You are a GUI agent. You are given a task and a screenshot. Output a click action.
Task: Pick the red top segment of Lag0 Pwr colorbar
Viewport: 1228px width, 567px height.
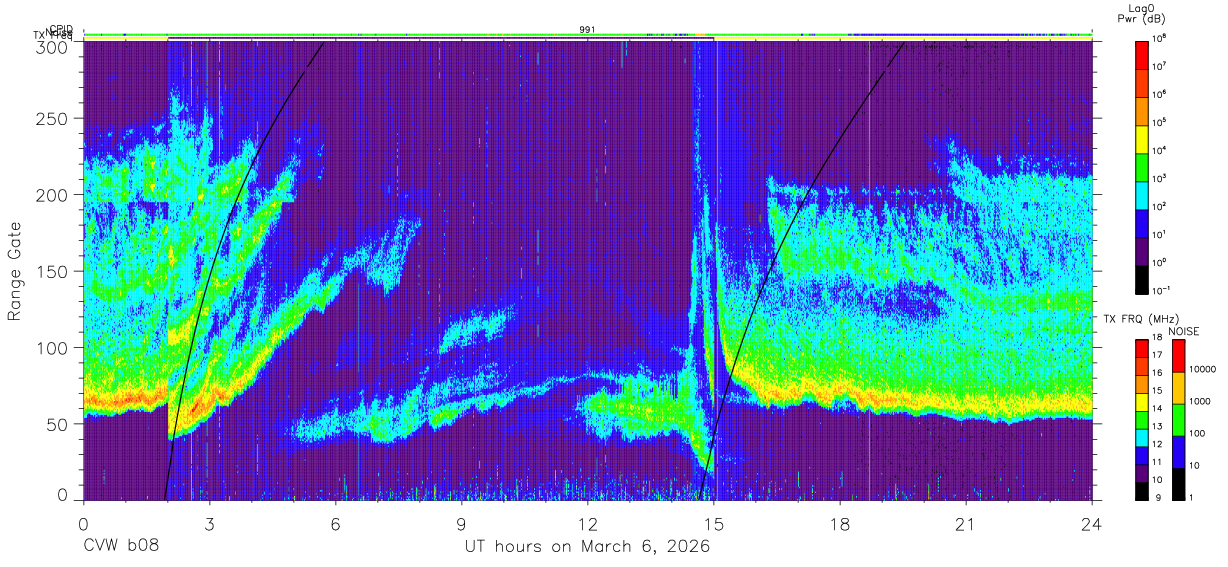tap(1142, 54)
